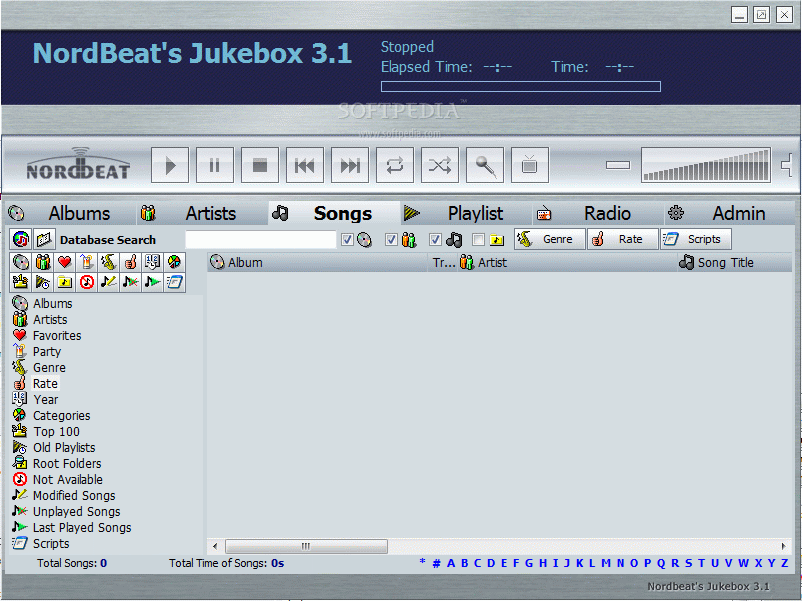Click the saxophone genre icon in grid

pos(108,262)
